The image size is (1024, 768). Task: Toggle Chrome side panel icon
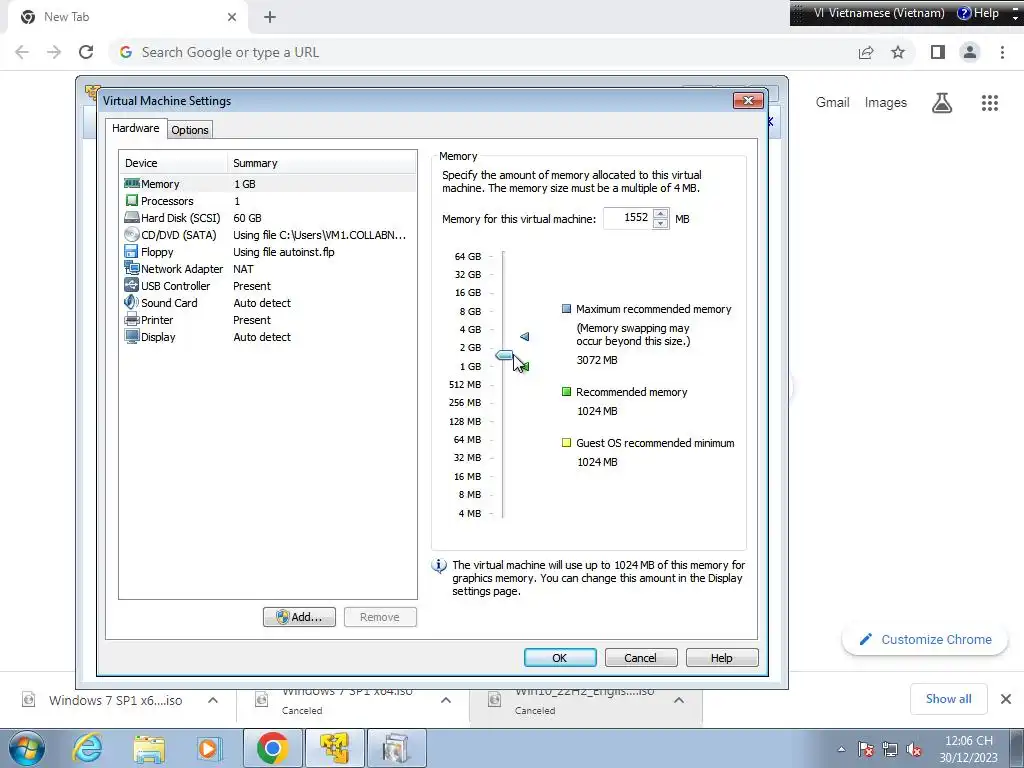coord(937,52)
